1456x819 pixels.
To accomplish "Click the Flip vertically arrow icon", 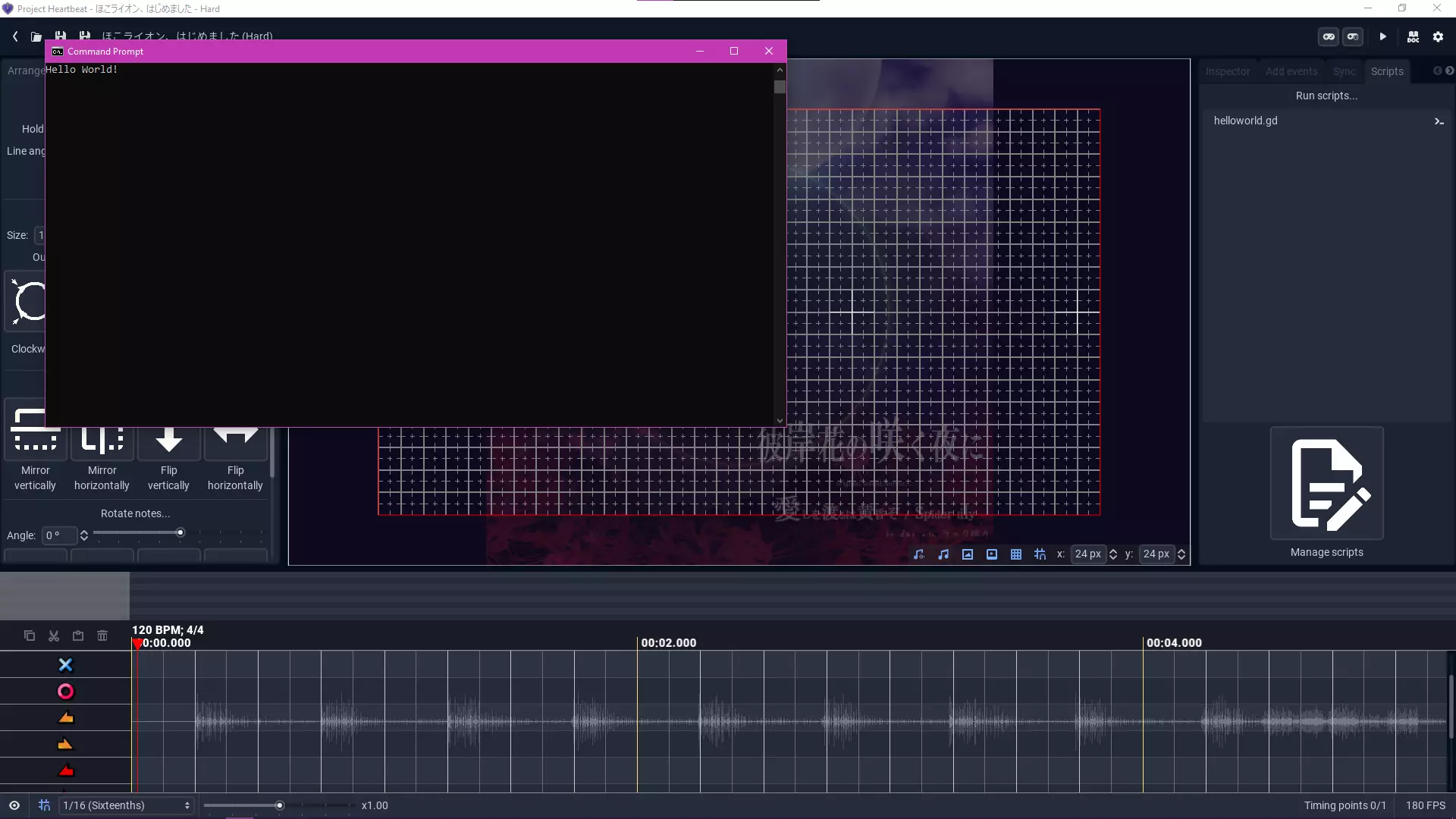I will pos(169,441).
